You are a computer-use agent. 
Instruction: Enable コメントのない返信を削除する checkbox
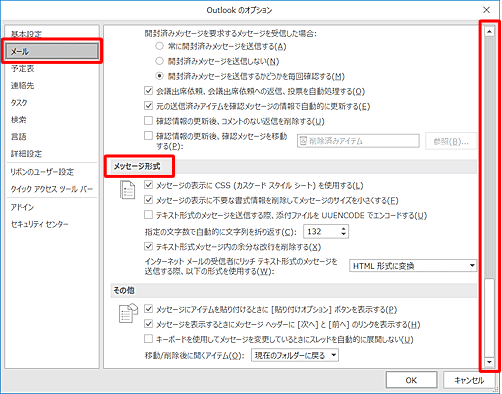point(148,121)
